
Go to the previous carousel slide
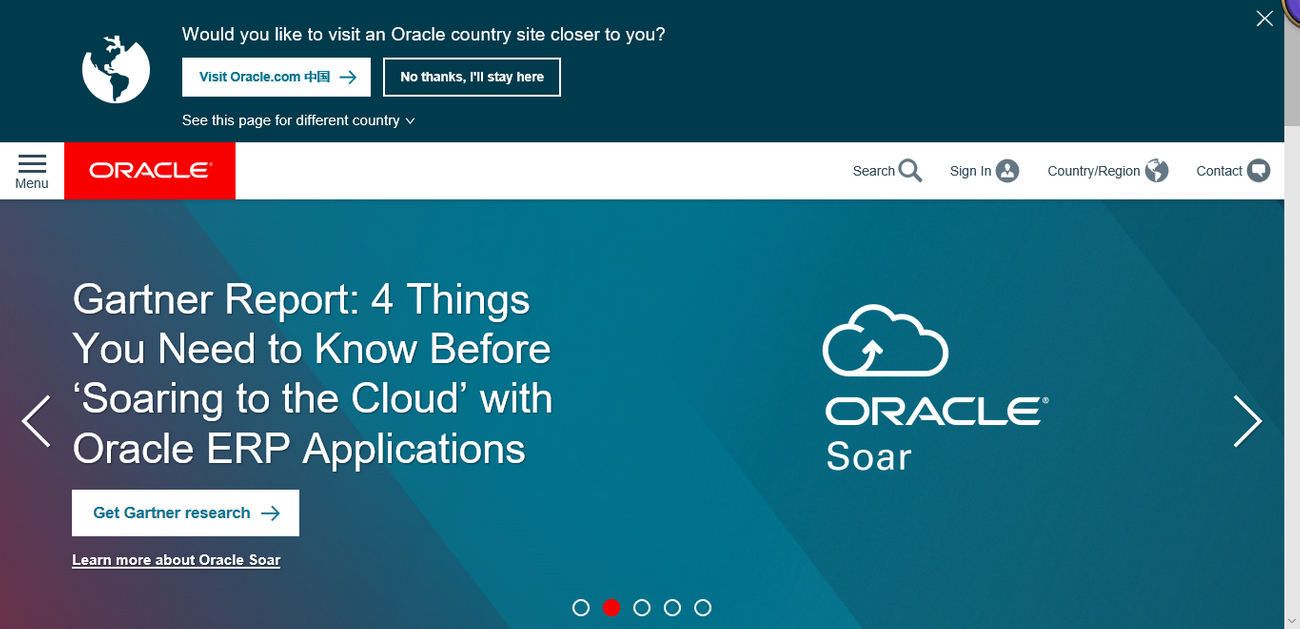click(36, 420)
